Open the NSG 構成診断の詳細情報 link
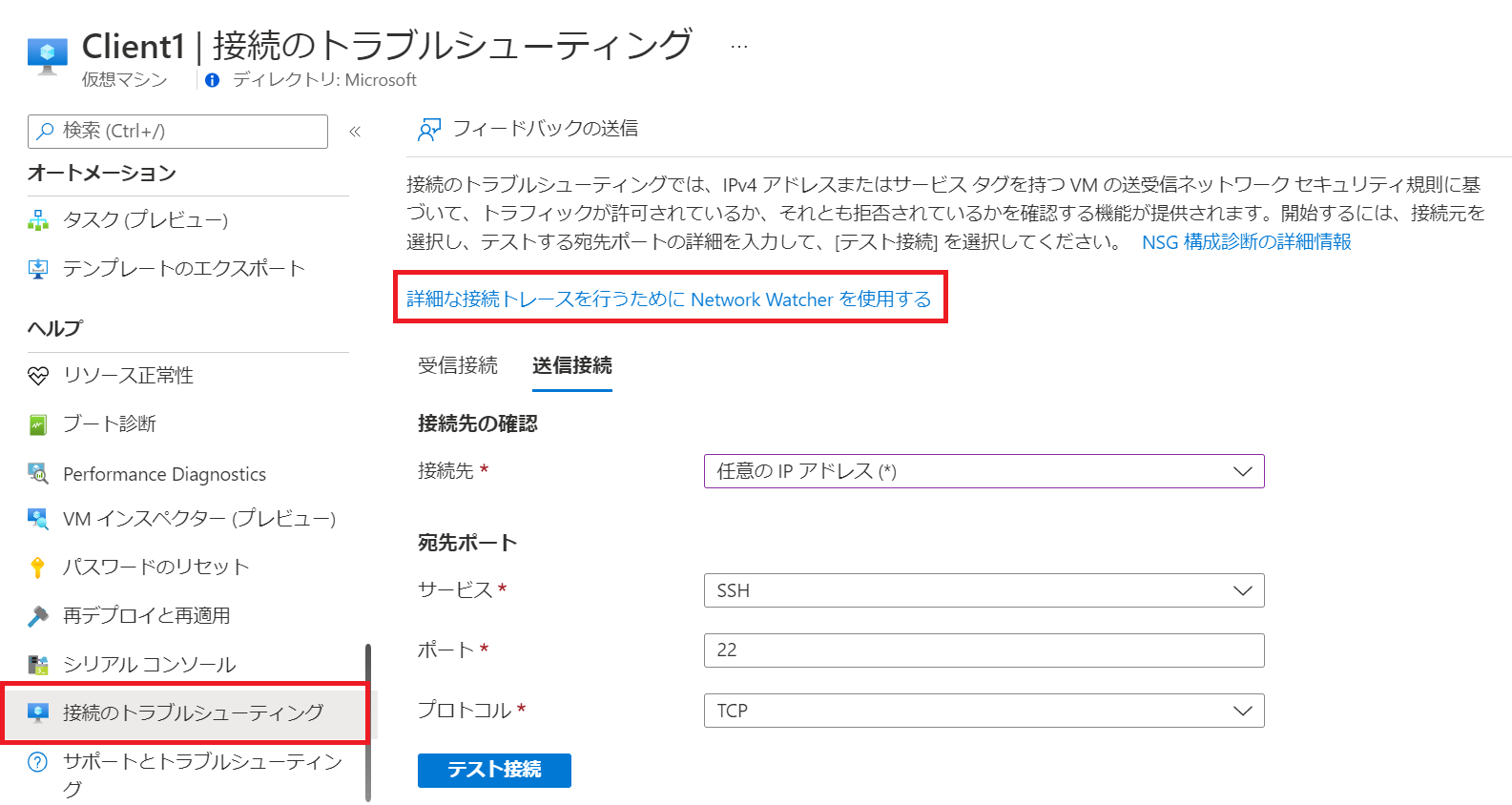 [x=1247, y=242]
